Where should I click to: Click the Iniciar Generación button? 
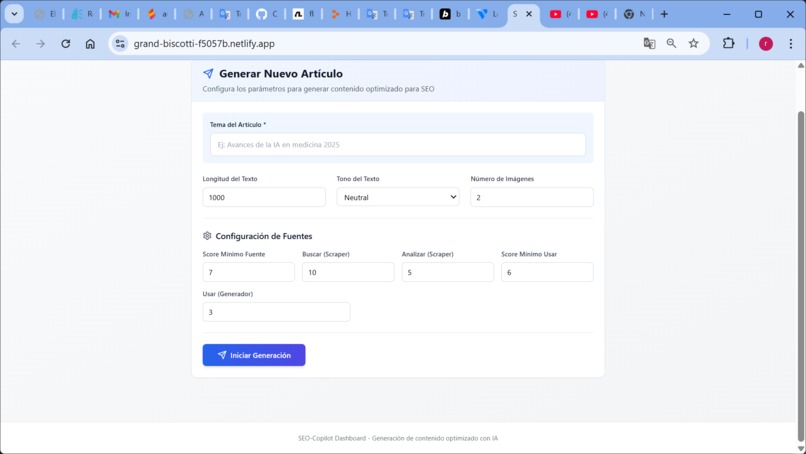[254, 355]
